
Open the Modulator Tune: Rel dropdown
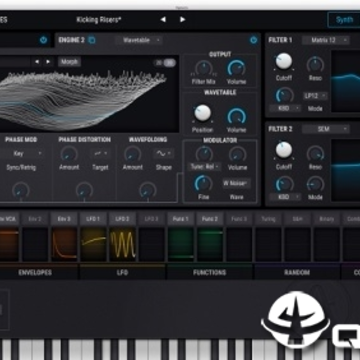click(x=204, y=166)
